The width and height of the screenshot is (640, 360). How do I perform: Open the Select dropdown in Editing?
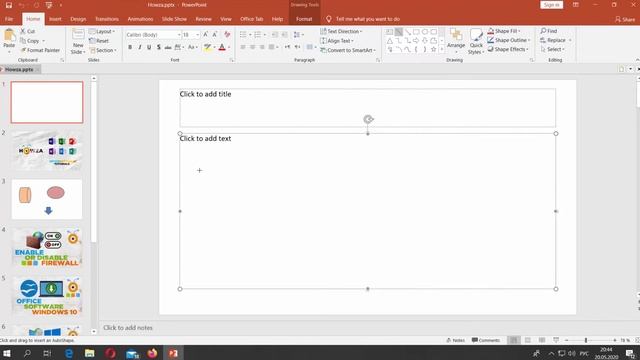point(553,49)
